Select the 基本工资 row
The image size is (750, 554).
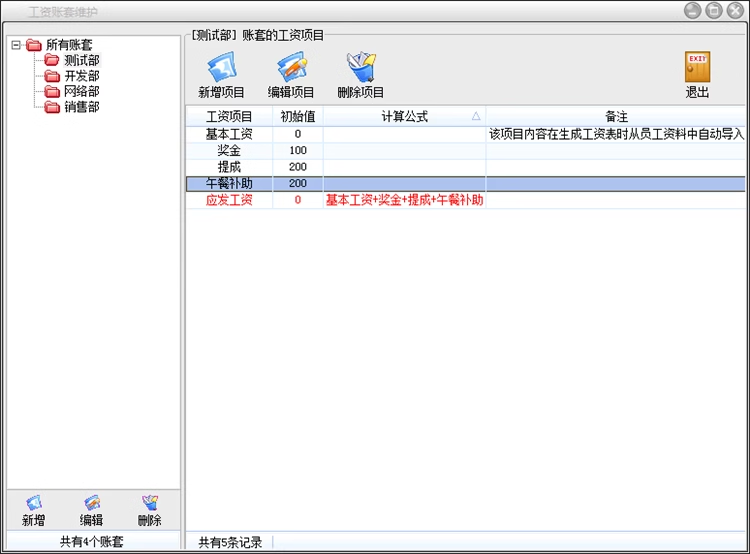pos(465,134)
